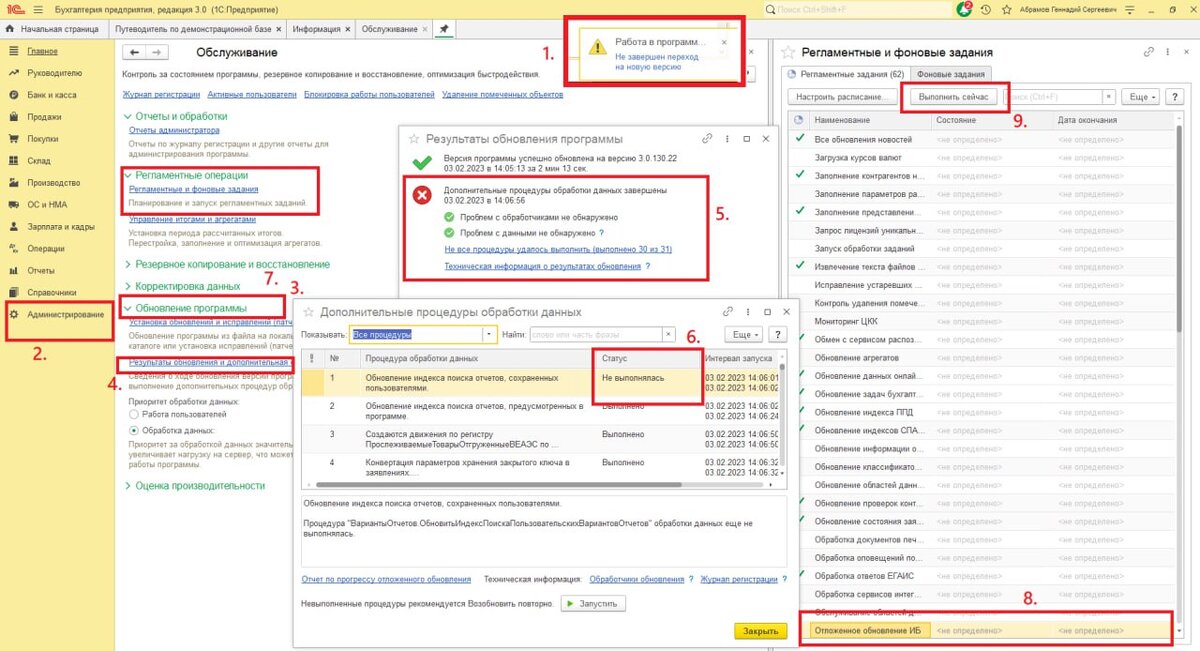Go back using left arrow in Обслуживание

[x=135, y=52]
